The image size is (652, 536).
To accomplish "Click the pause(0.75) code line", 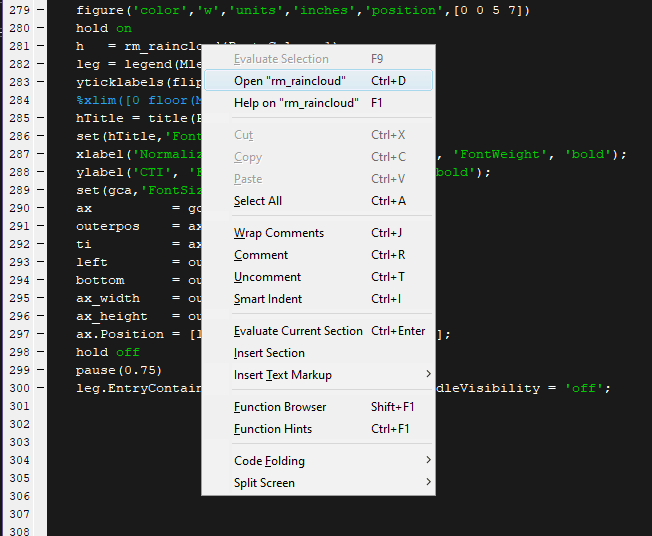I will 118,371.
